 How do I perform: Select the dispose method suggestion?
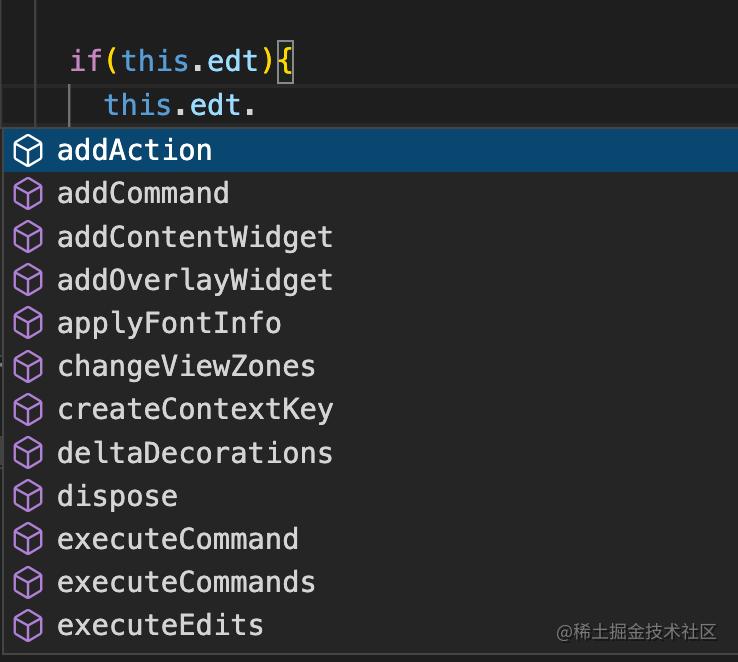(x=117, y=496)
